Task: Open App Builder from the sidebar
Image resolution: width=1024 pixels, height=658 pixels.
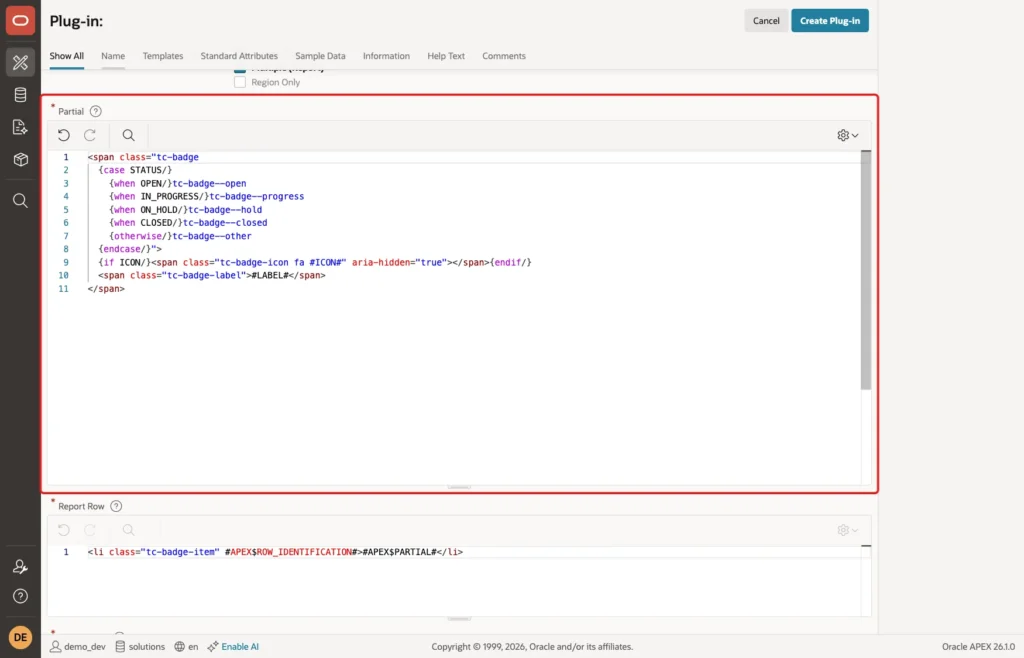Action: (20, 63)
